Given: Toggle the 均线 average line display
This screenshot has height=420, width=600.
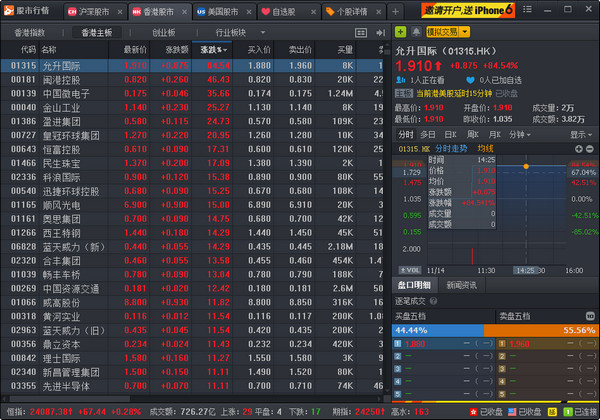Looking at the screenshot, I should tap(485, 149).
